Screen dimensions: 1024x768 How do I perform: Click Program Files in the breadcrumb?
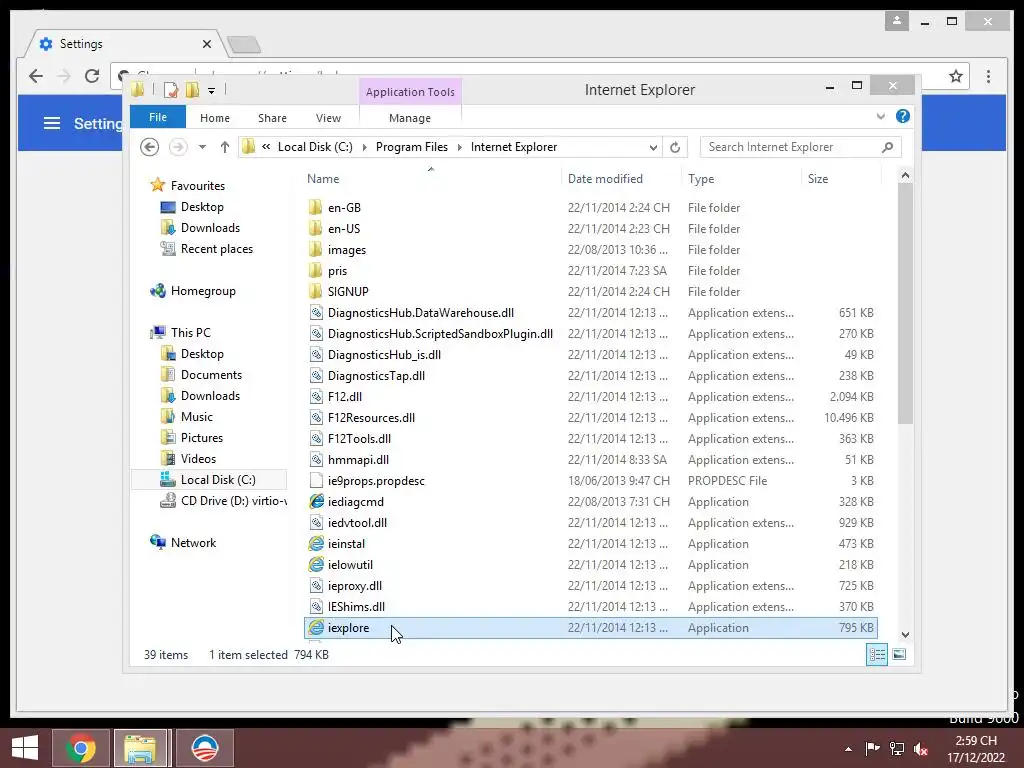click(411, 147)
